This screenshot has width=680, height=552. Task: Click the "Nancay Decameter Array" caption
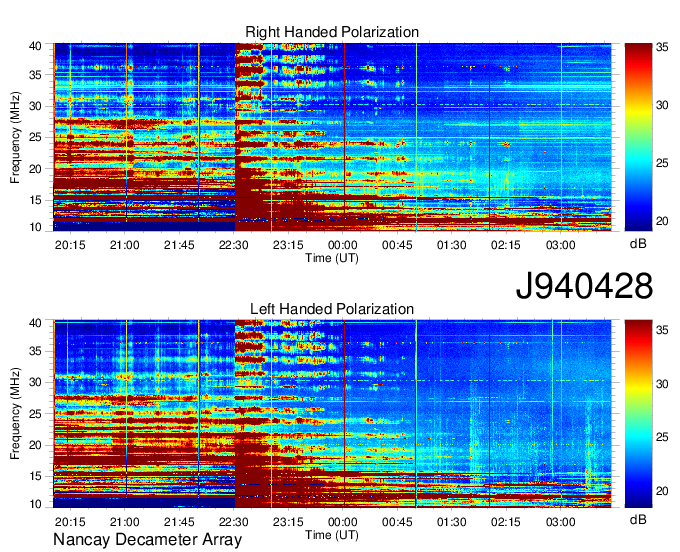[147, 540]
